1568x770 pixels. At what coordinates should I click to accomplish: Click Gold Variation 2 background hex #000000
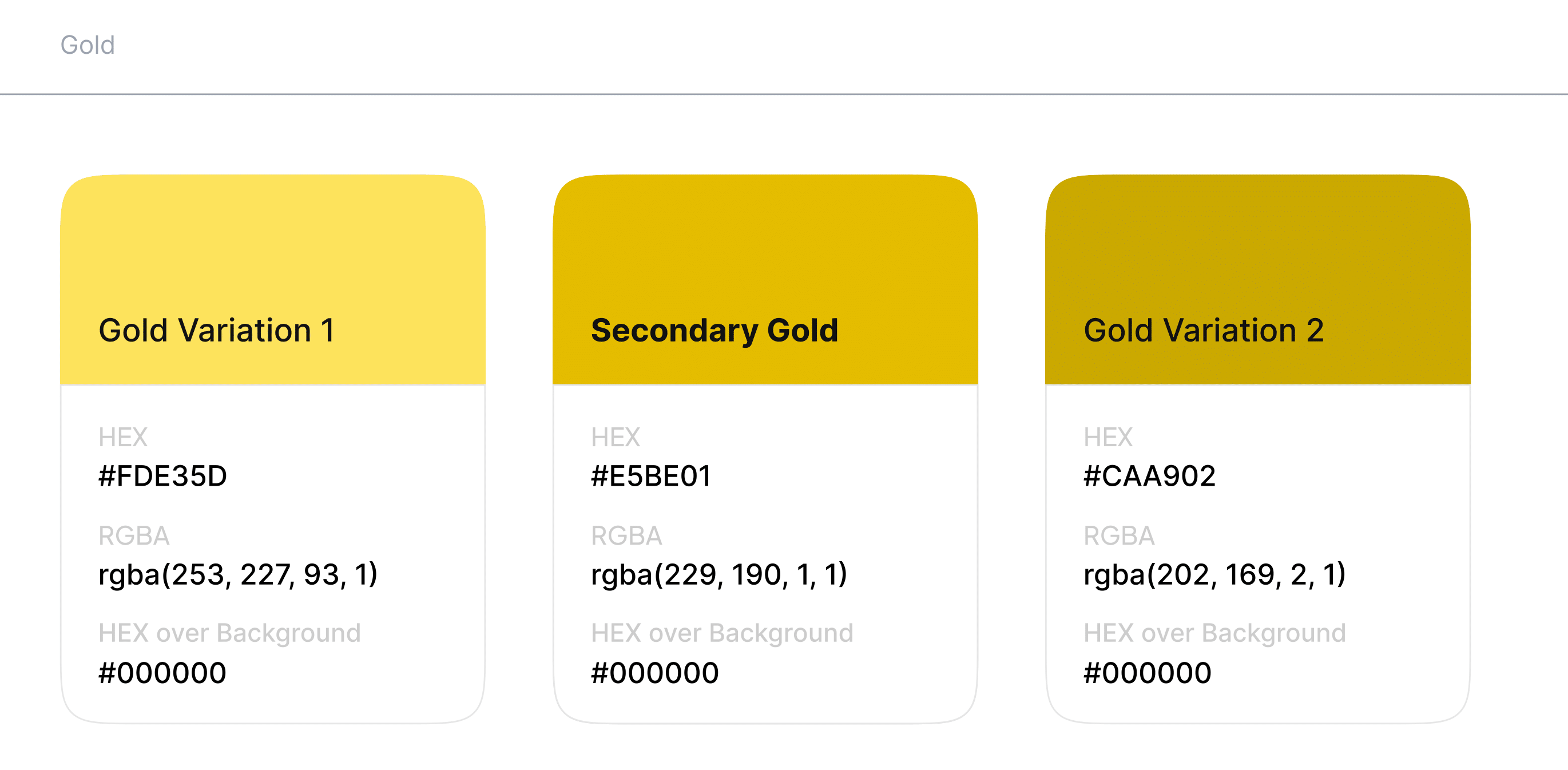(1148, 673)
